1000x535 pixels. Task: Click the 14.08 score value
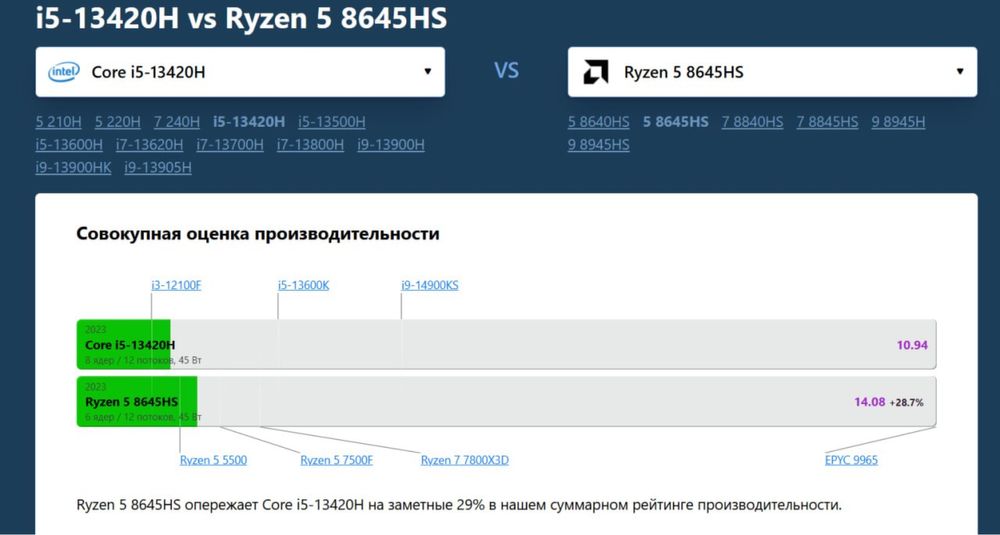(x=869, y=402)
